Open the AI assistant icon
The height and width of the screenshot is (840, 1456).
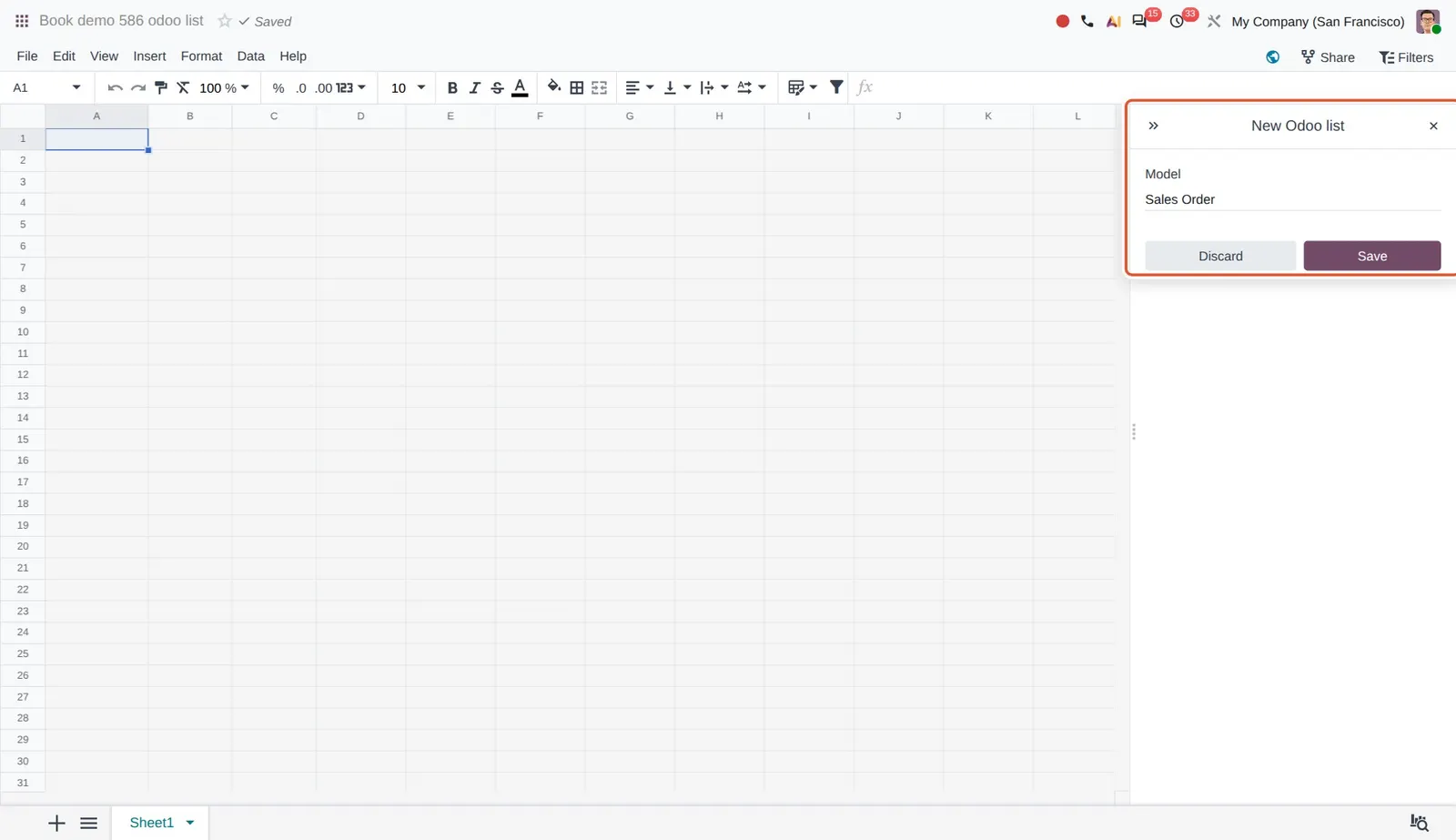pos(1113,21)
